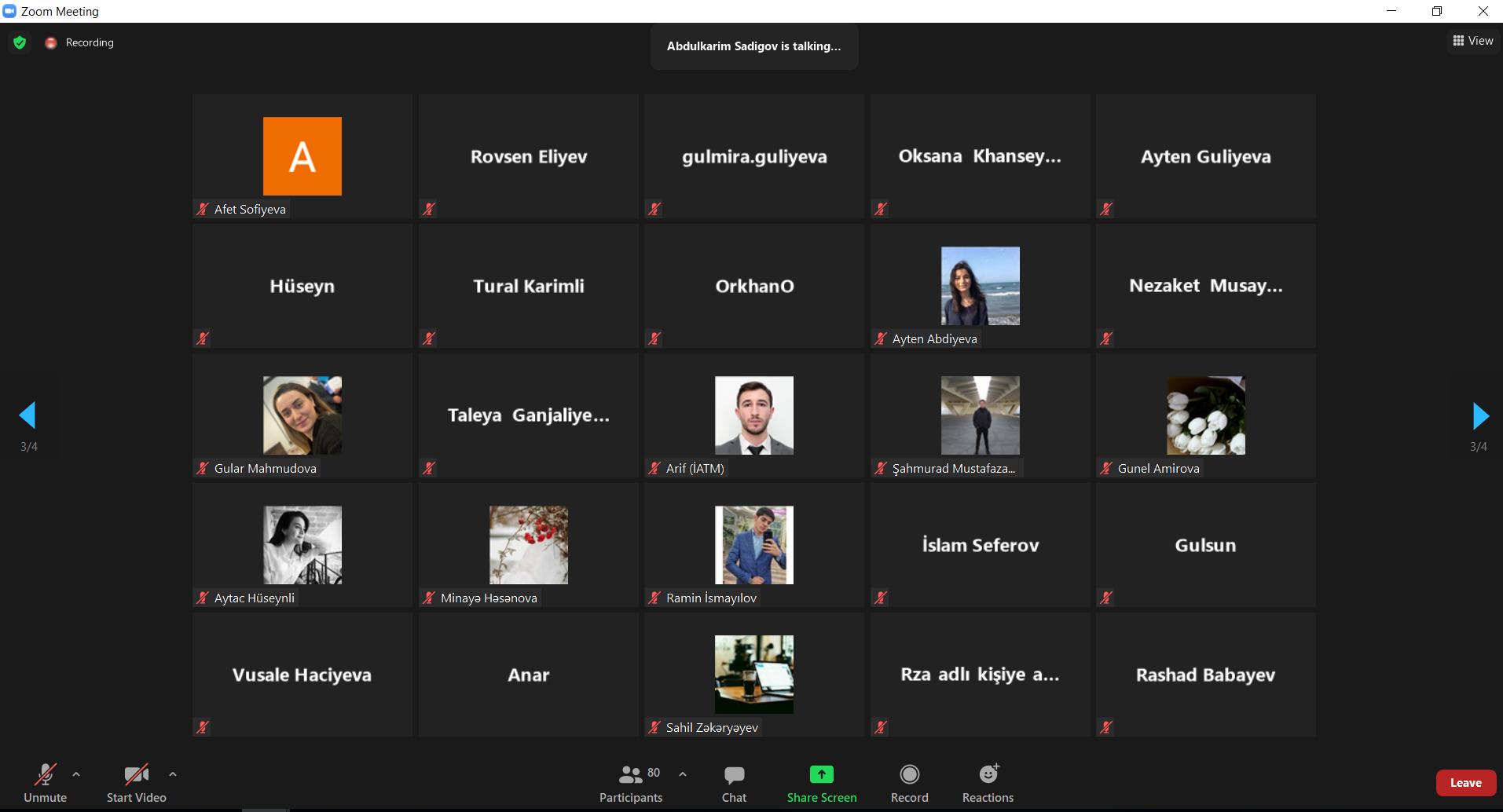Screen dimensions: 1503x812
Task: Click Taleya Ganjaliye's muted mic icon
Action: (x=429, y=468)
